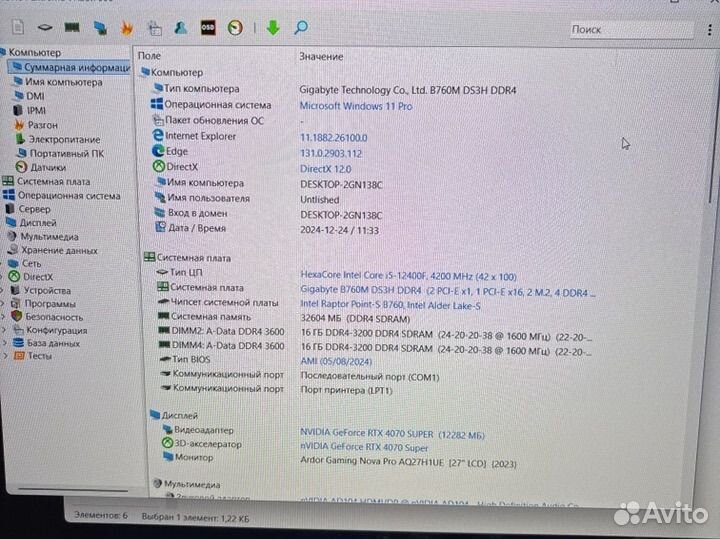Click the Report page toolbar icon
720x539 pixels.
18,27
